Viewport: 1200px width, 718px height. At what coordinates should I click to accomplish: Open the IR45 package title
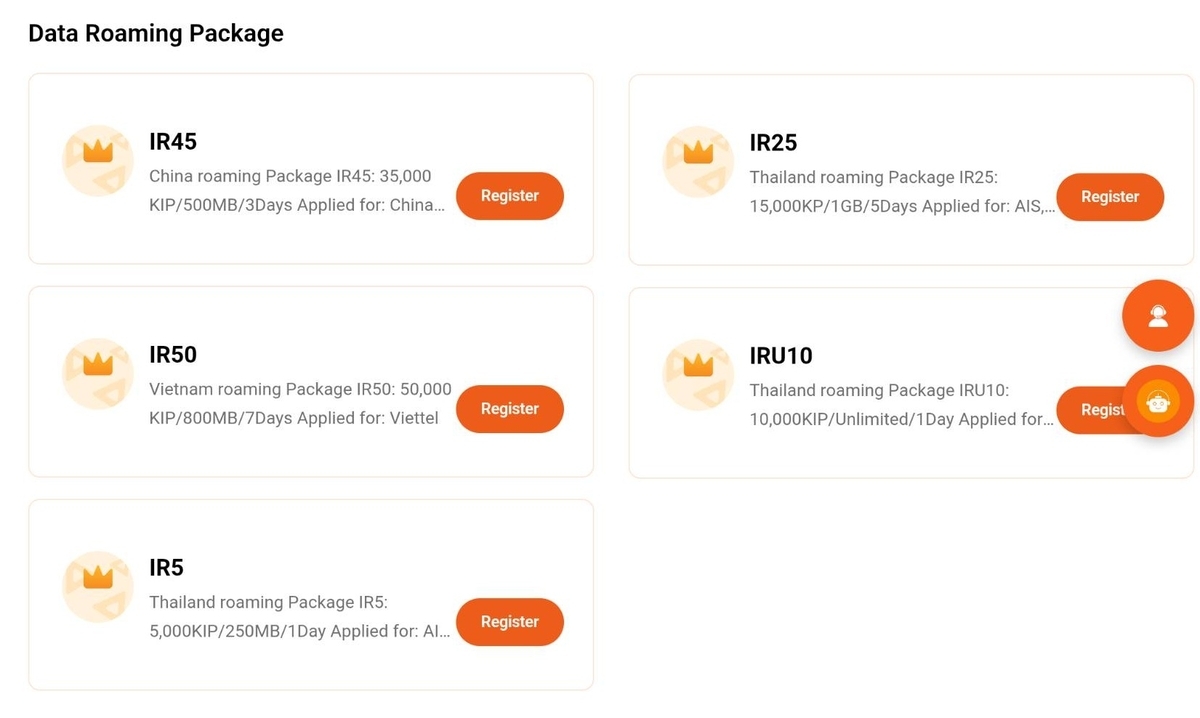[x=173, y=142]
